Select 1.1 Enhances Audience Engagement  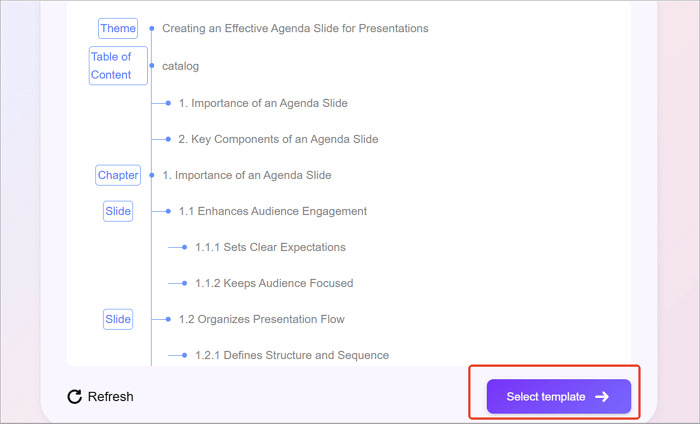point(272,211)
